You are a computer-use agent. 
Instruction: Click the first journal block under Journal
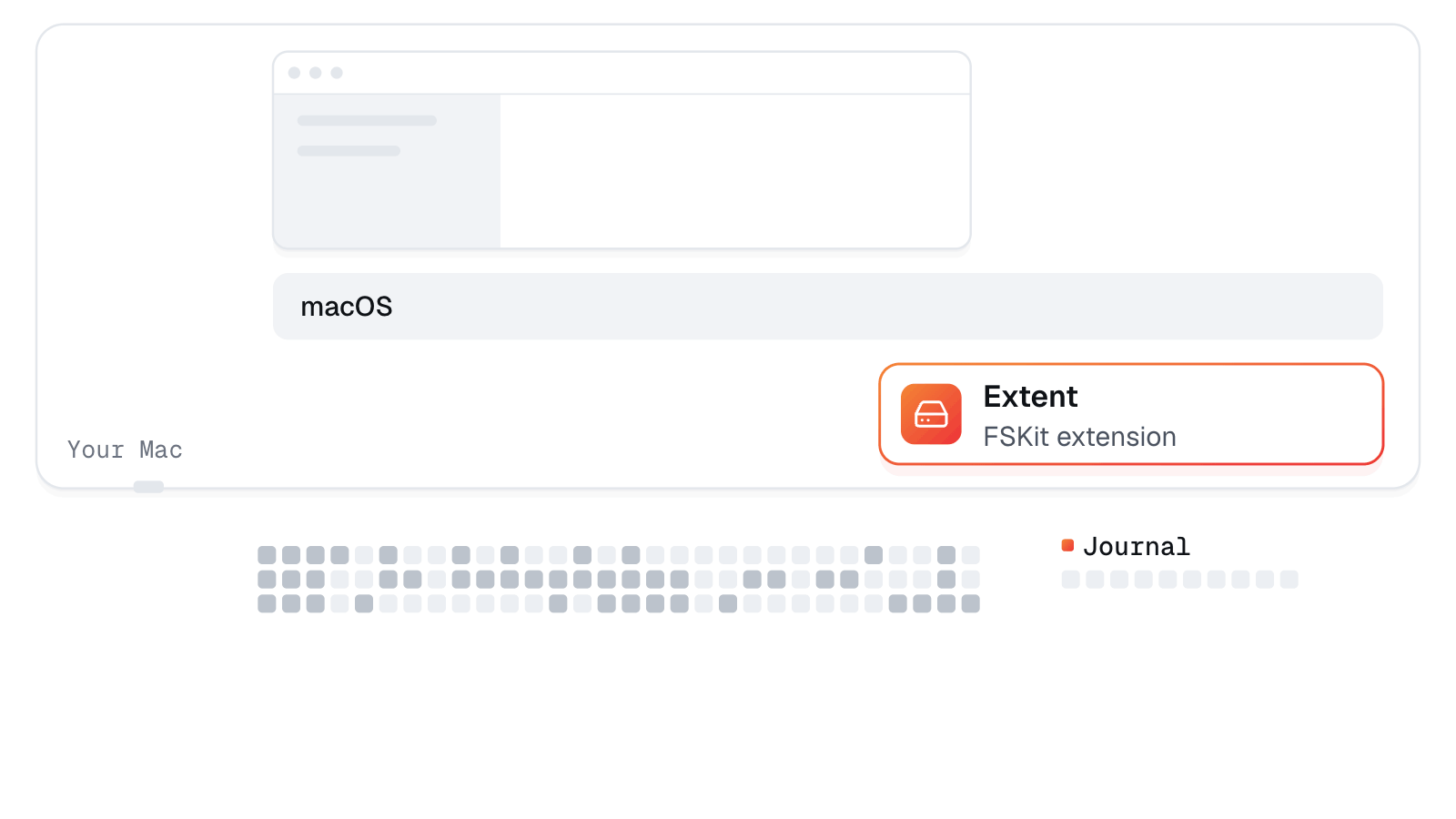pyautogui.click(x=1071, y=580)
